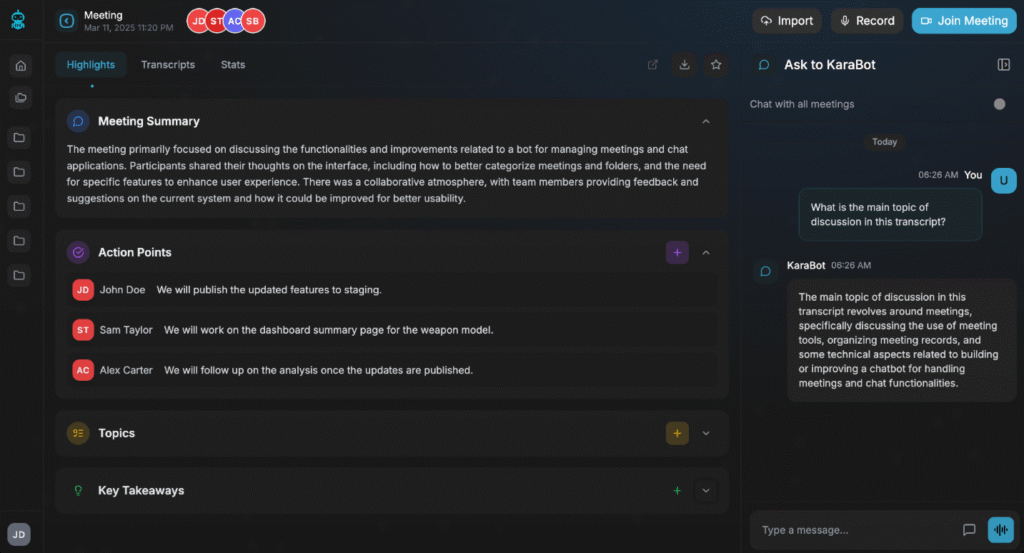Viewport: 1024px width, 553px height.
Task: Click the download icon in highlights toolbar
Action: coord(684,65)
